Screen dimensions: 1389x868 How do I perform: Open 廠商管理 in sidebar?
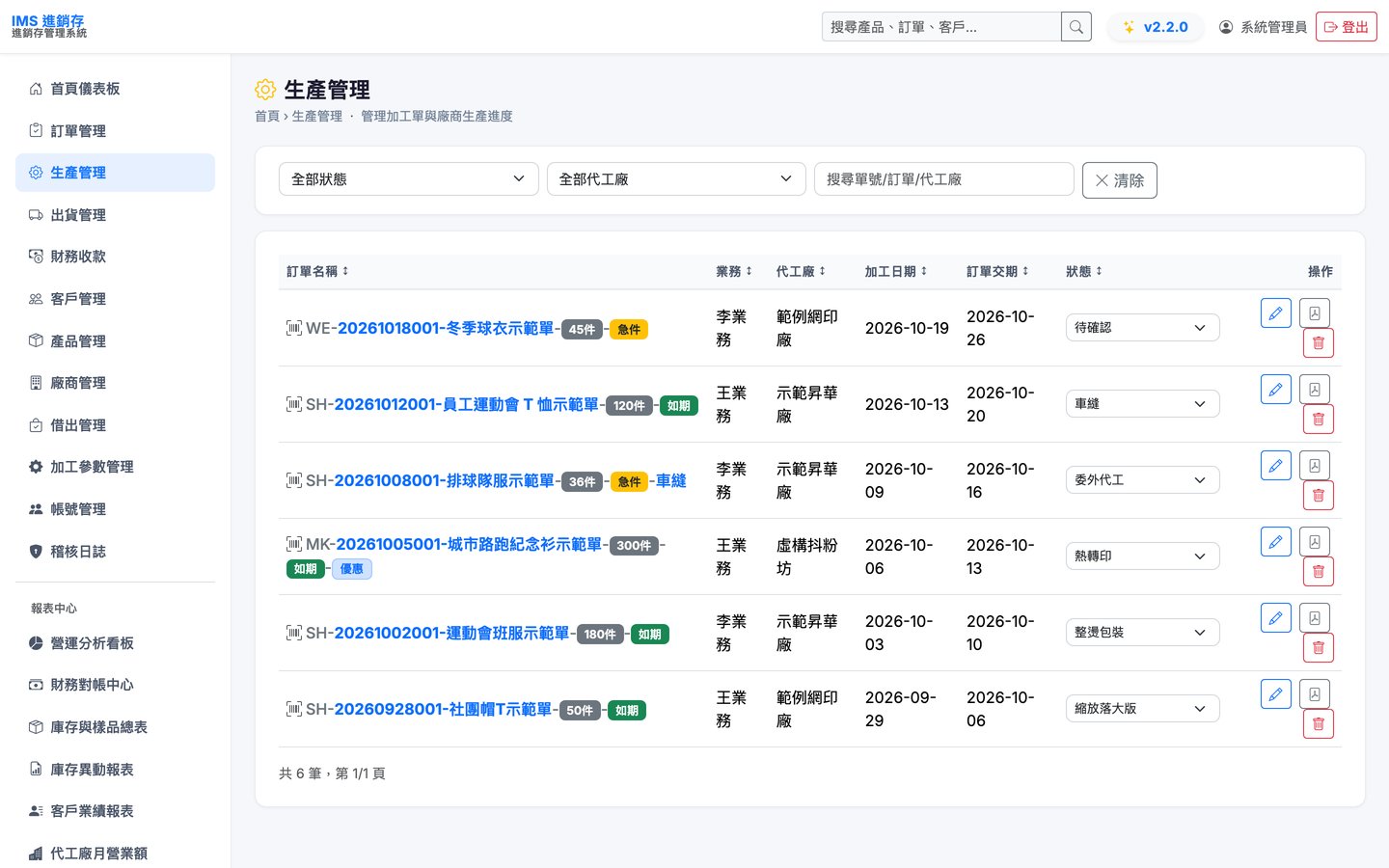tap(115, 383)
